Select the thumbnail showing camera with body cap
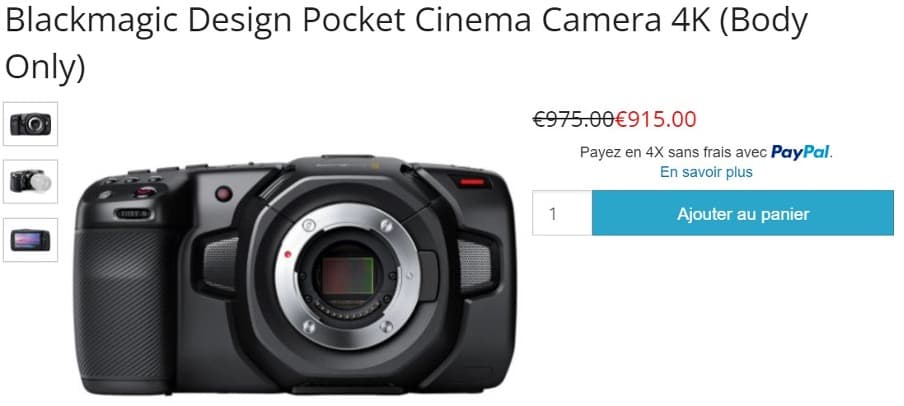 point(31,182)
